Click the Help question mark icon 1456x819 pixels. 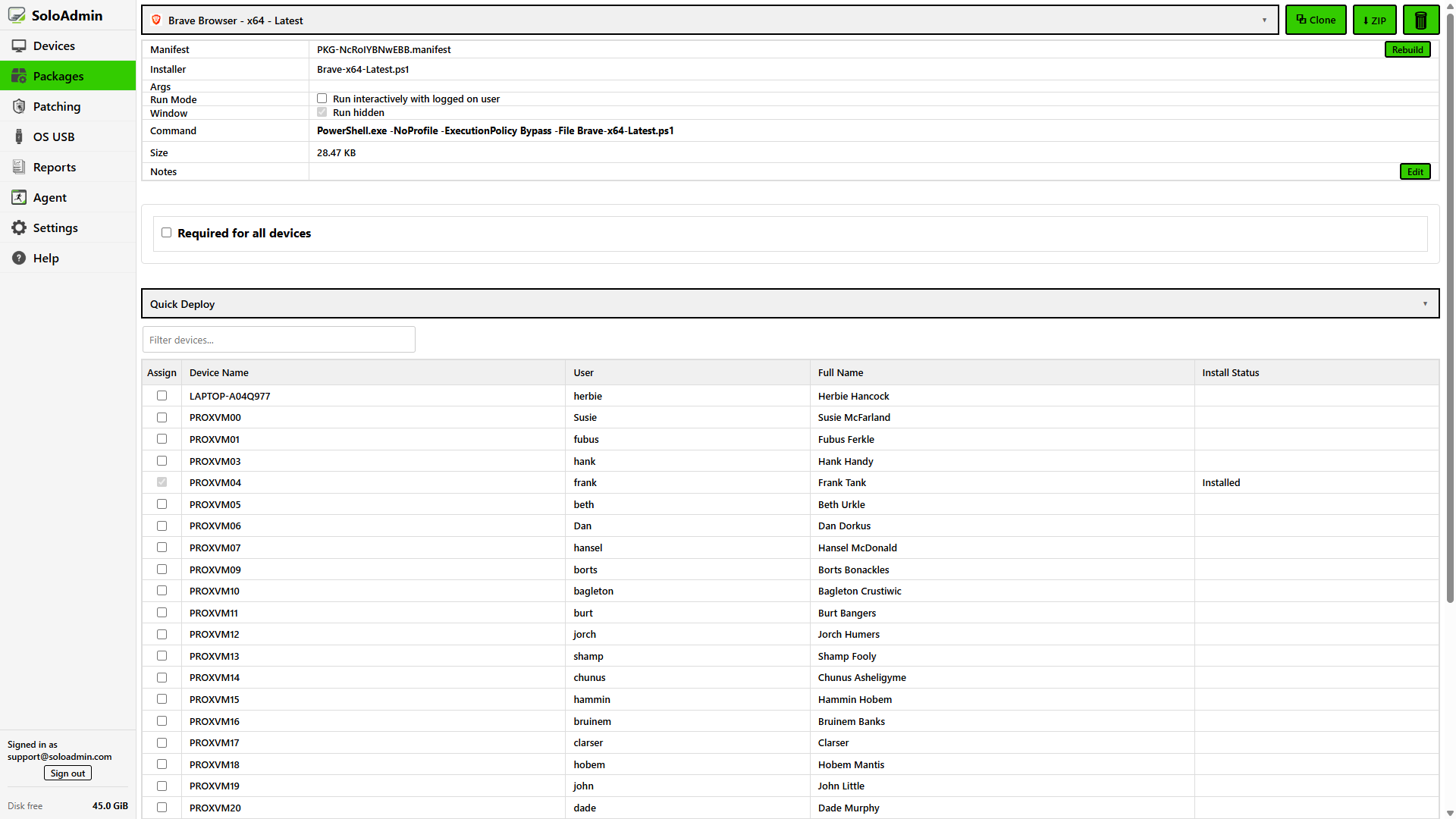(x=19, y=259)
